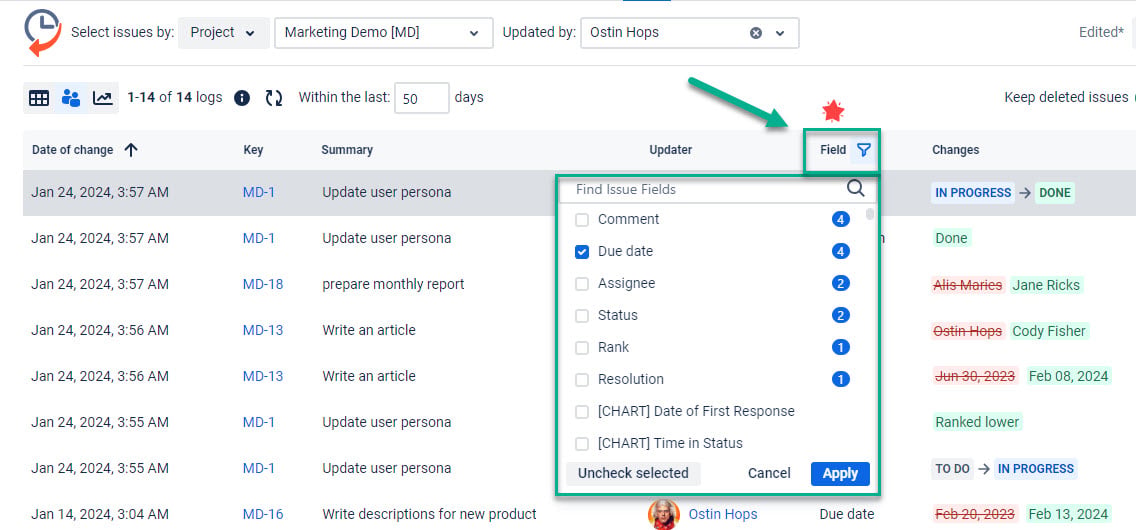Click the Uncheck selected button
Screen dimensions: 1136x530
tap(633, 474)
